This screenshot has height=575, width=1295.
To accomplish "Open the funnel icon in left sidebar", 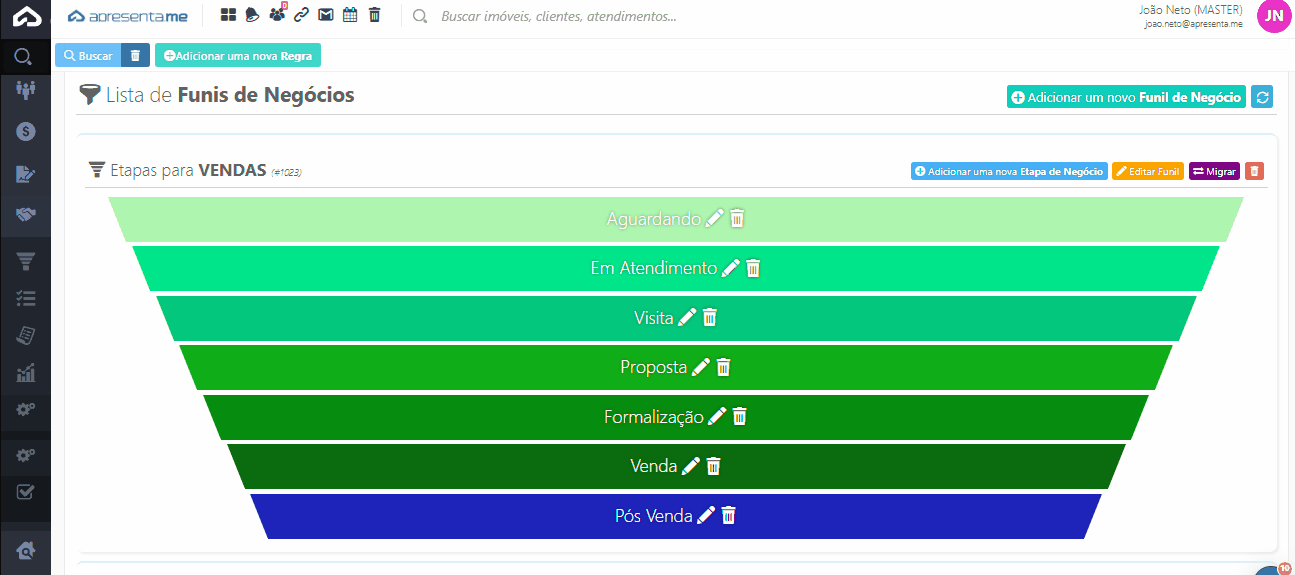I will (26, 262).
